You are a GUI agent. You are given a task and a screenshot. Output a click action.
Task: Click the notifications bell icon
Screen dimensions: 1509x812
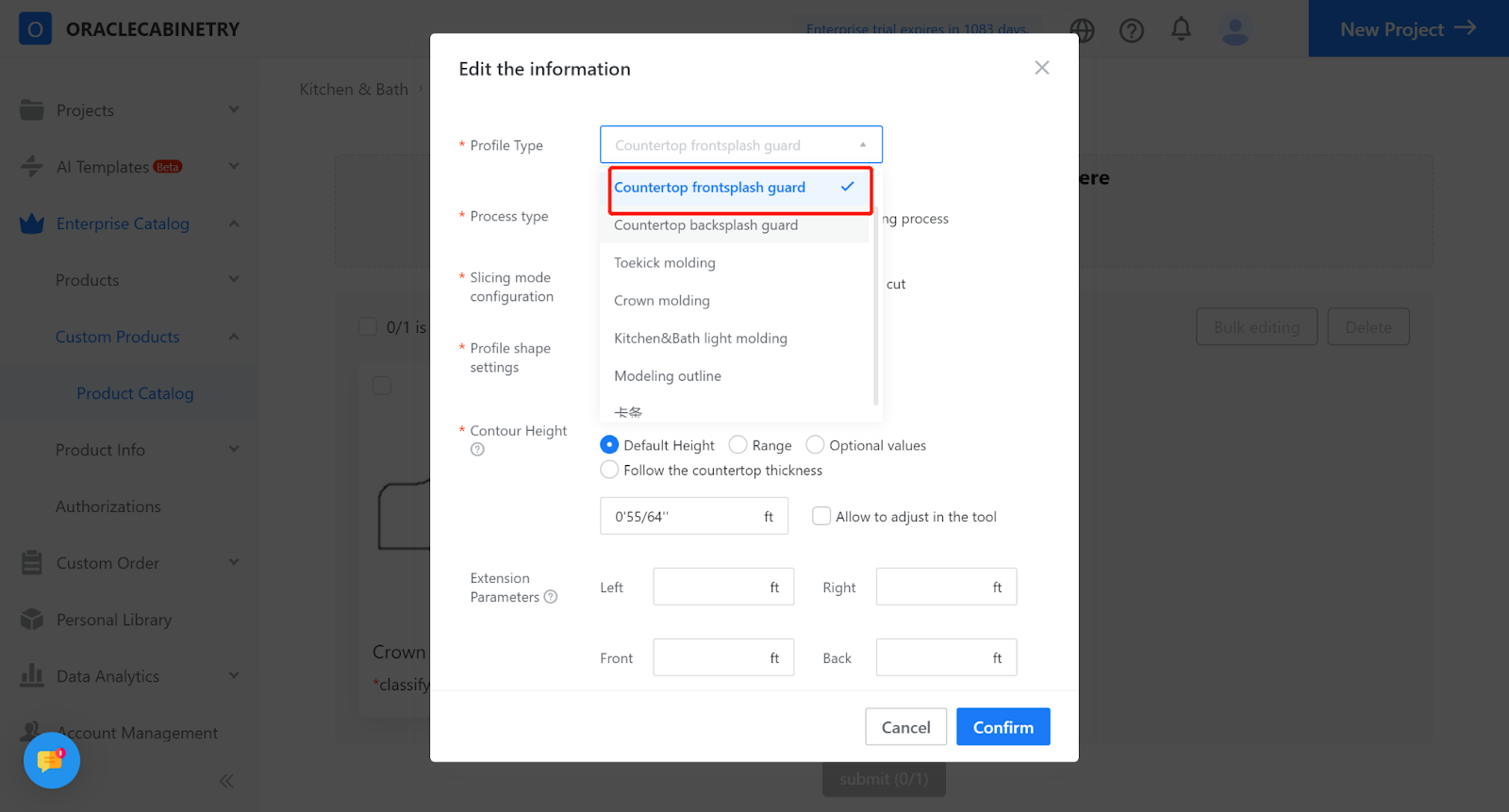(x=1181, y=29)
